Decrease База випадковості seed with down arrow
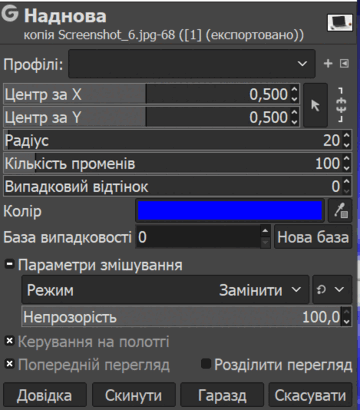 (265, 243)
